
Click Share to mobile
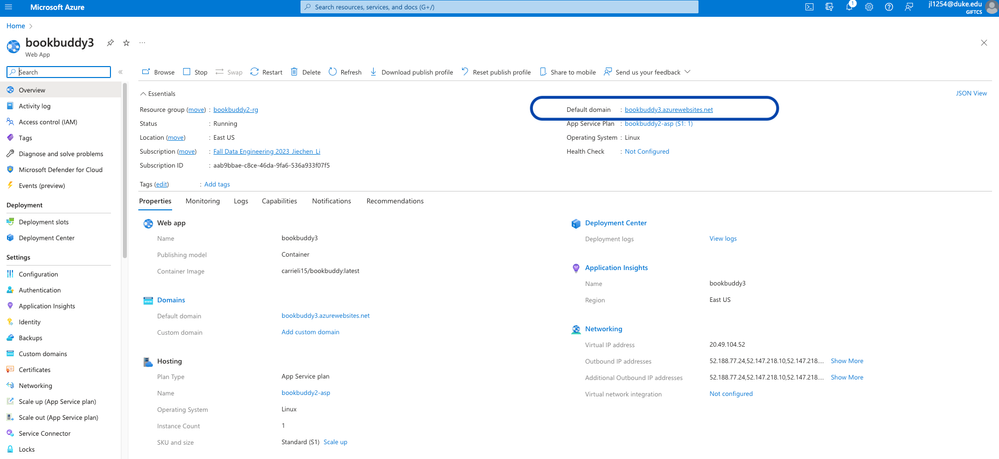[x=568, y=72]
